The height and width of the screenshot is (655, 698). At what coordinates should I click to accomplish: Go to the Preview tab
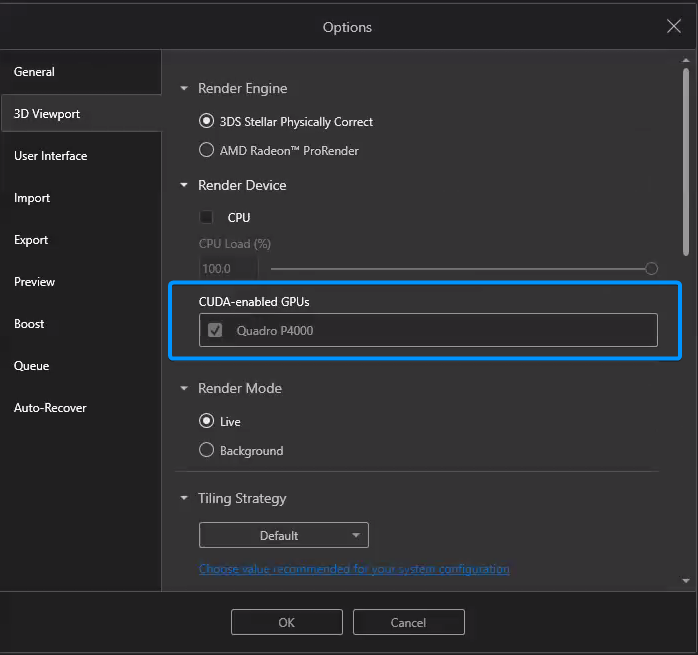point(34,282)
